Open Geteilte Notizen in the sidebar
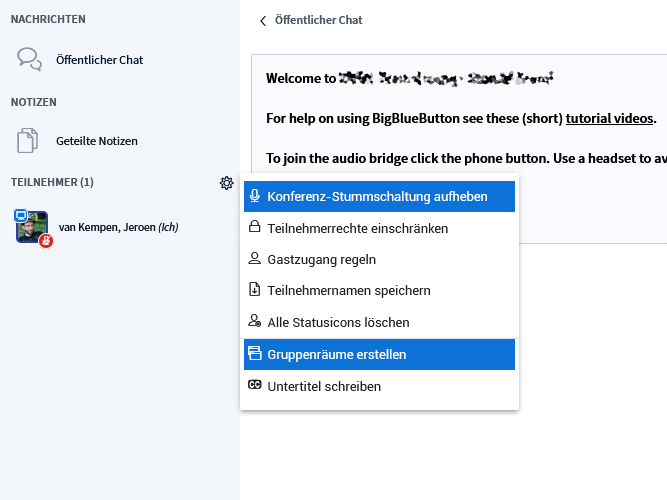The image size is (667, 500). 97,141
